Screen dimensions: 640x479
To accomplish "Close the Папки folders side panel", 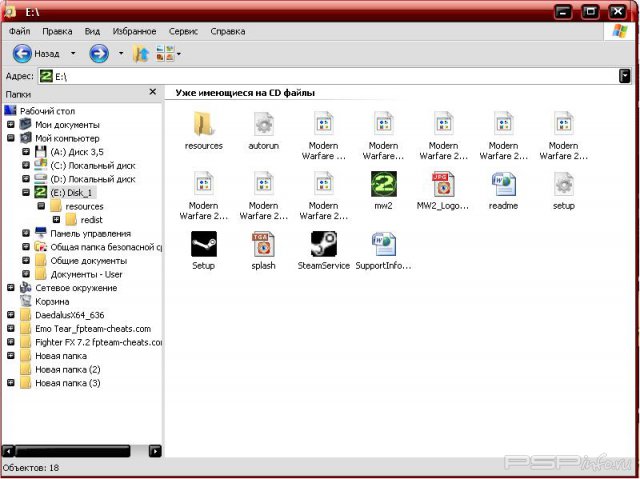I will coord(153,92).
